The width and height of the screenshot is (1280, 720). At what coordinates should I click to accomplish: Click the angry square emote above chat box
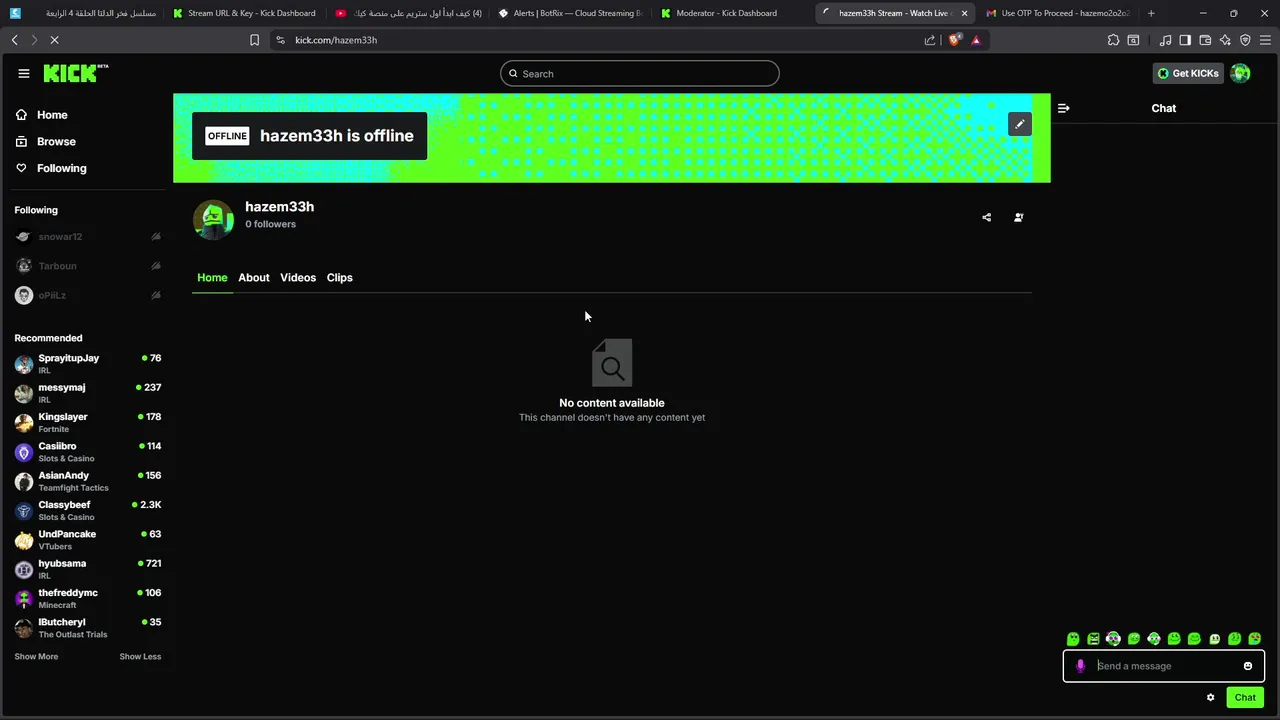click(1093, 639)
